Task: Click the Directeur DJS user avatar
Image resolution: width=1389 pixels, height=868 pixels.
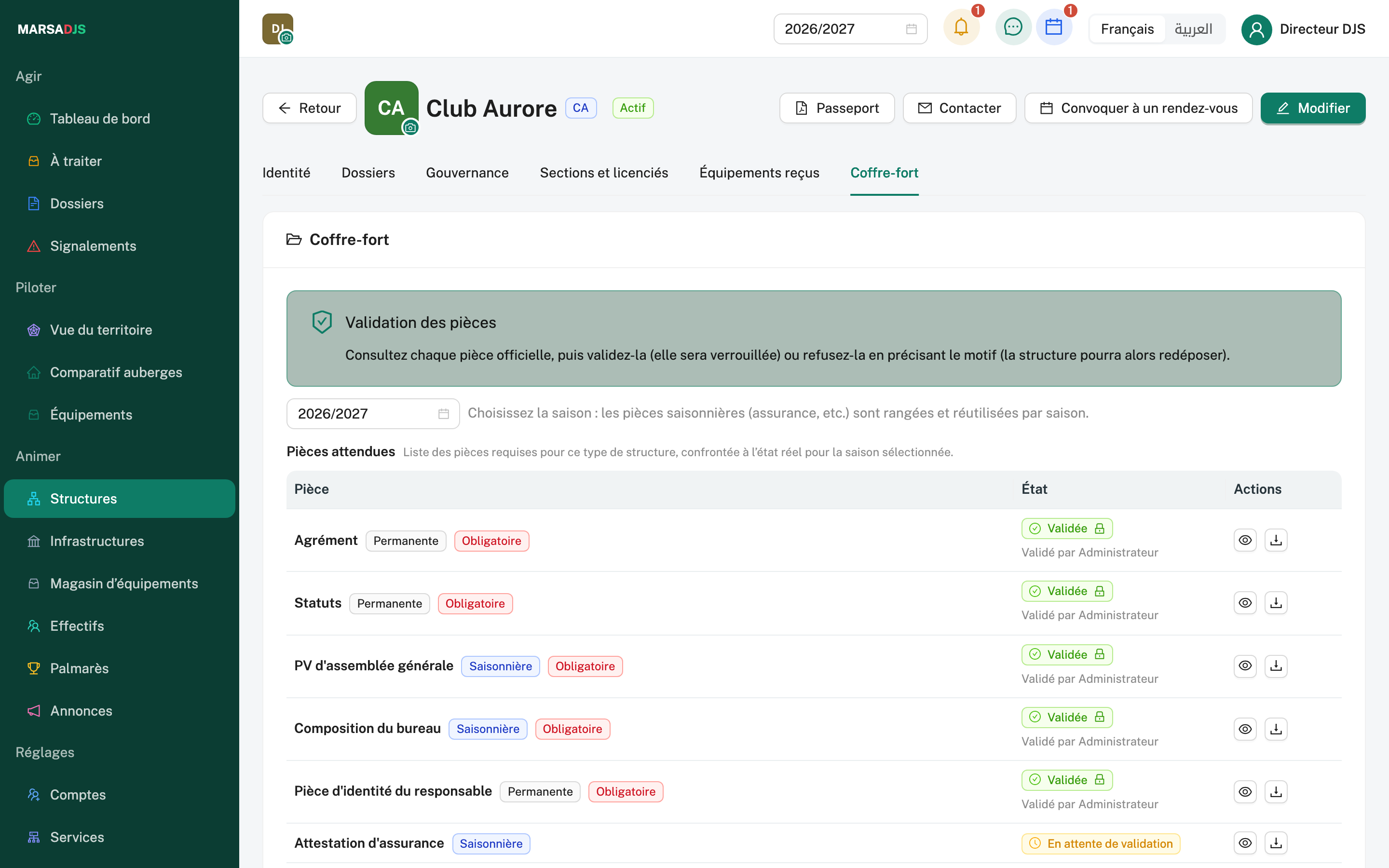Action: coord(1256,29)
